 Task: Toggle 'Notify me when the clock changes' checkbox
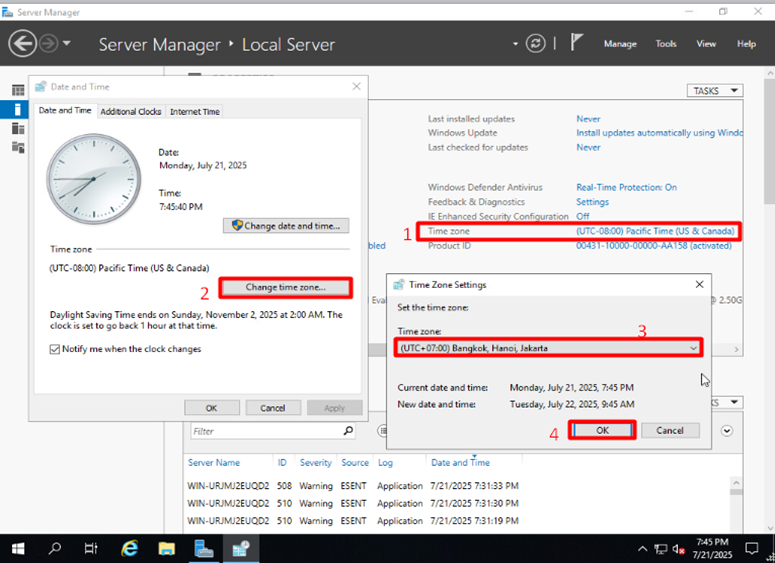pyautogui.click(x=55, y=349)
